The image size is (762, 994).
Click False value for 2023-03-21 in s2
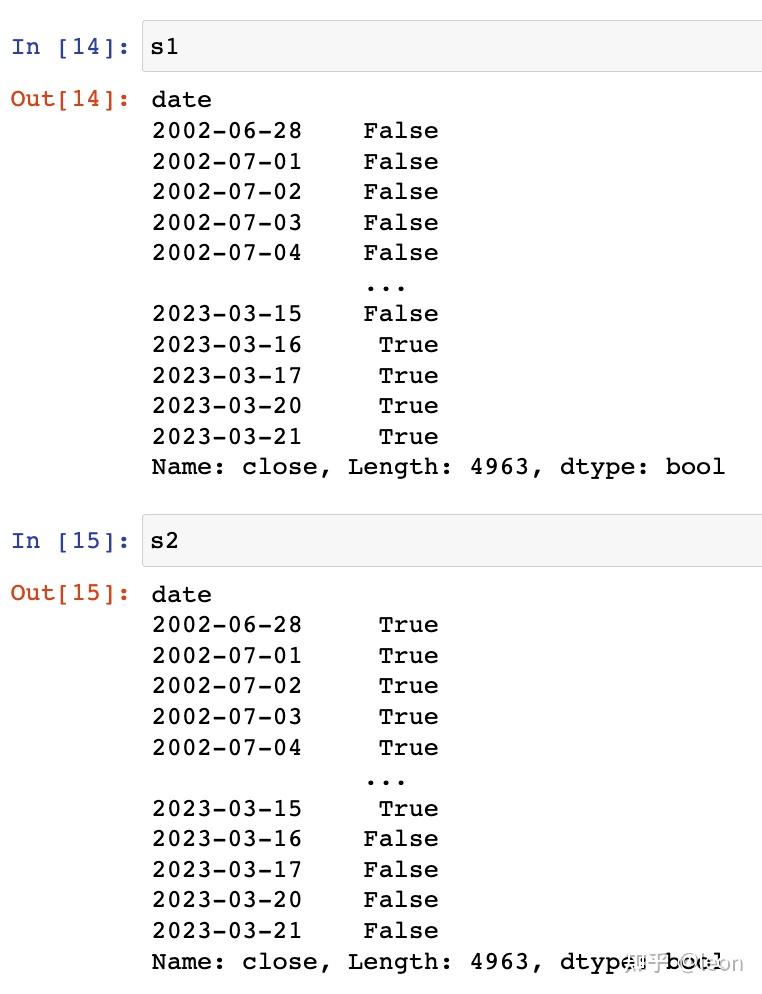[401, 930]
